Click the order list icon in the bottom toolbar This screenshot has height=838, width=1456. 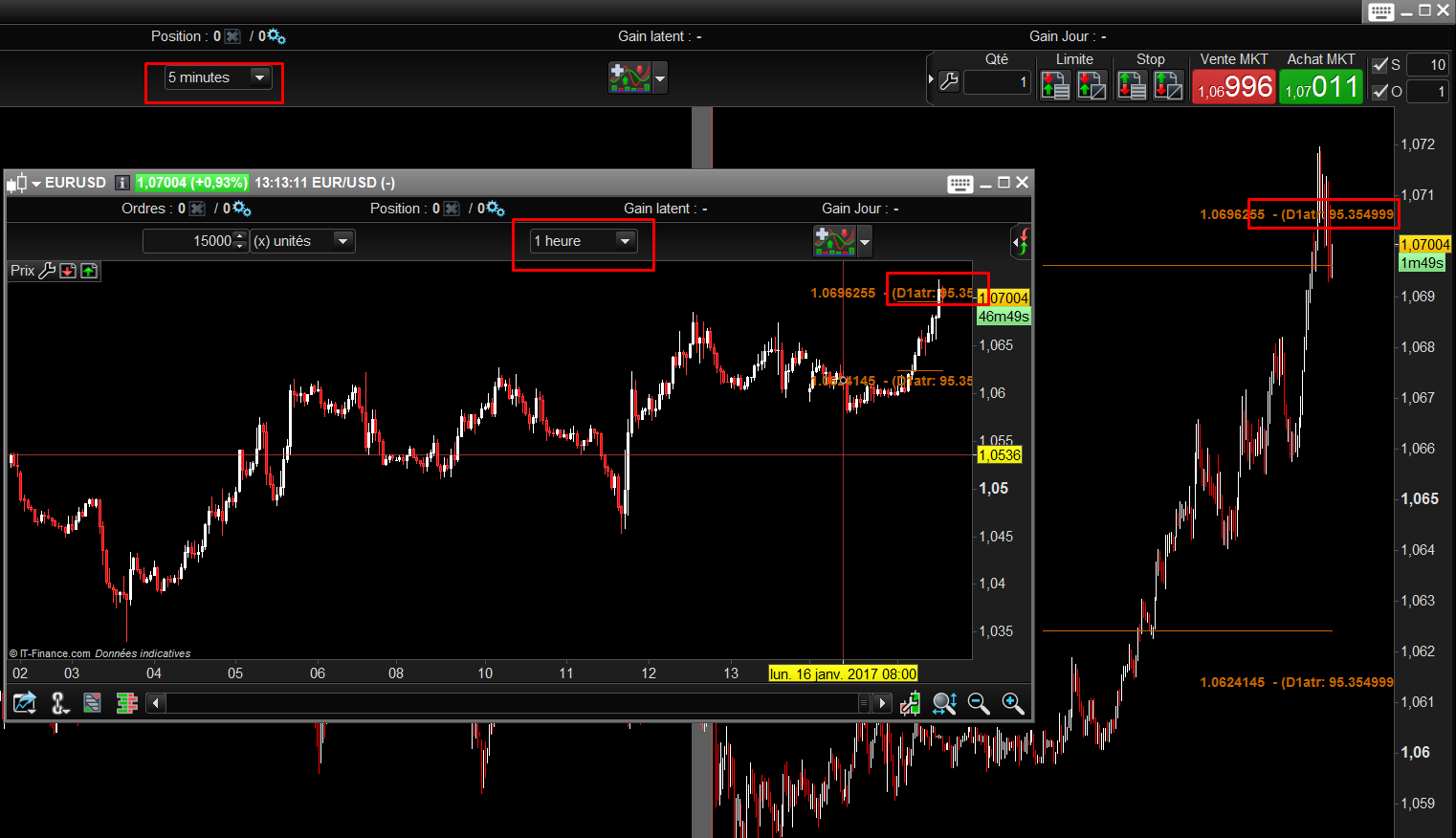tap(92, 703)
